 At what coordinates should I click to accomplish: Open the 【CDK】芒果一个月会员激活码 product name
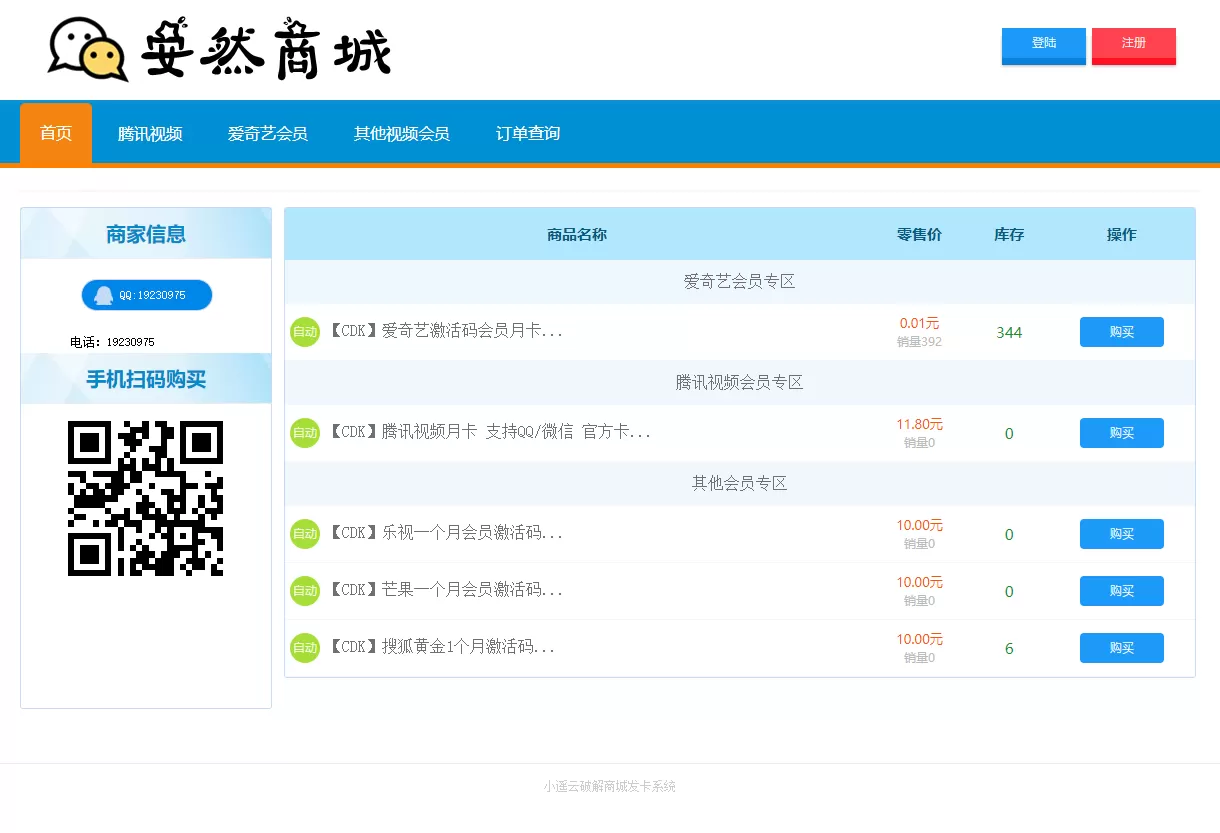(x=445, y=590)
